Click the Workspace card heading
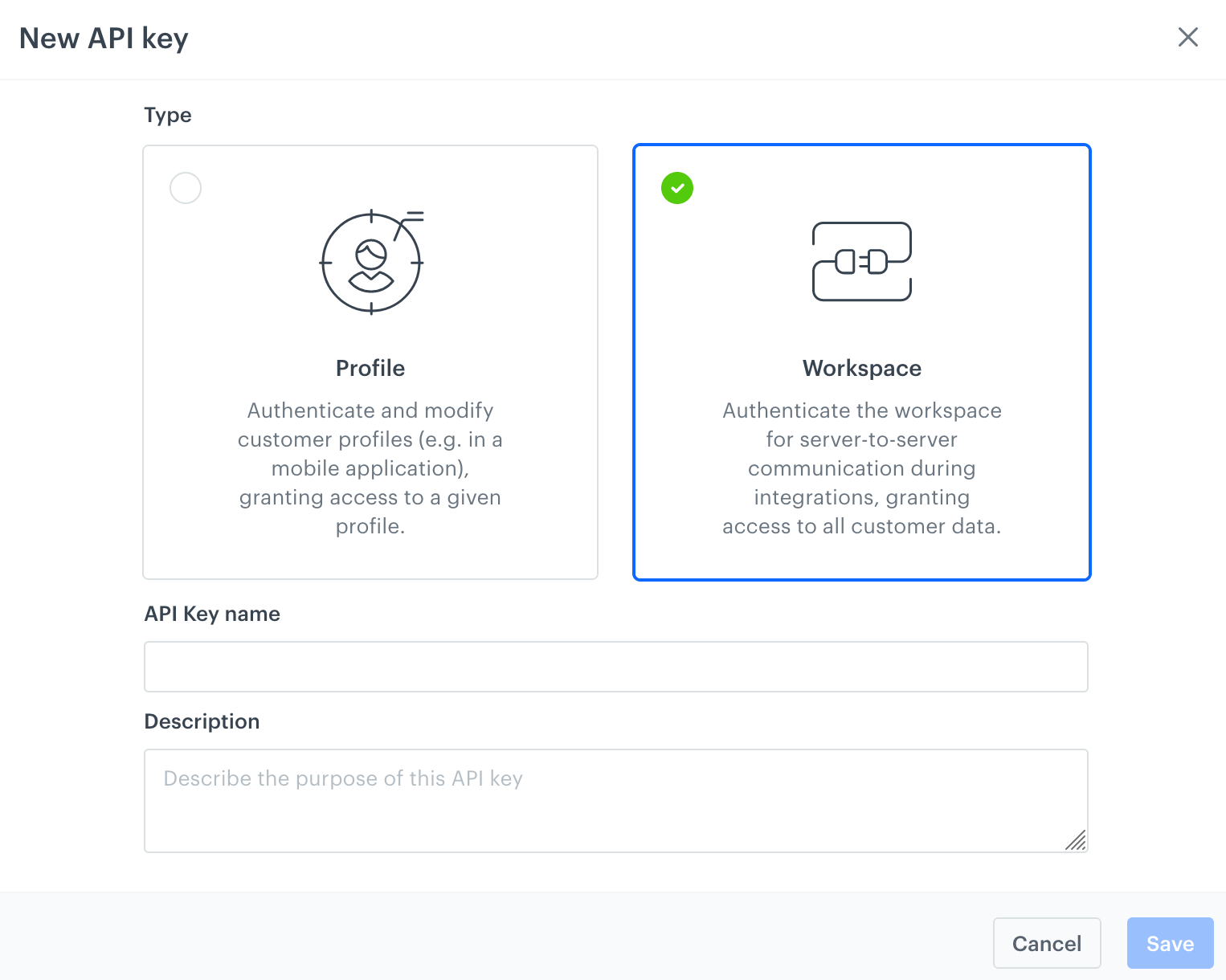 pos(861,368)
